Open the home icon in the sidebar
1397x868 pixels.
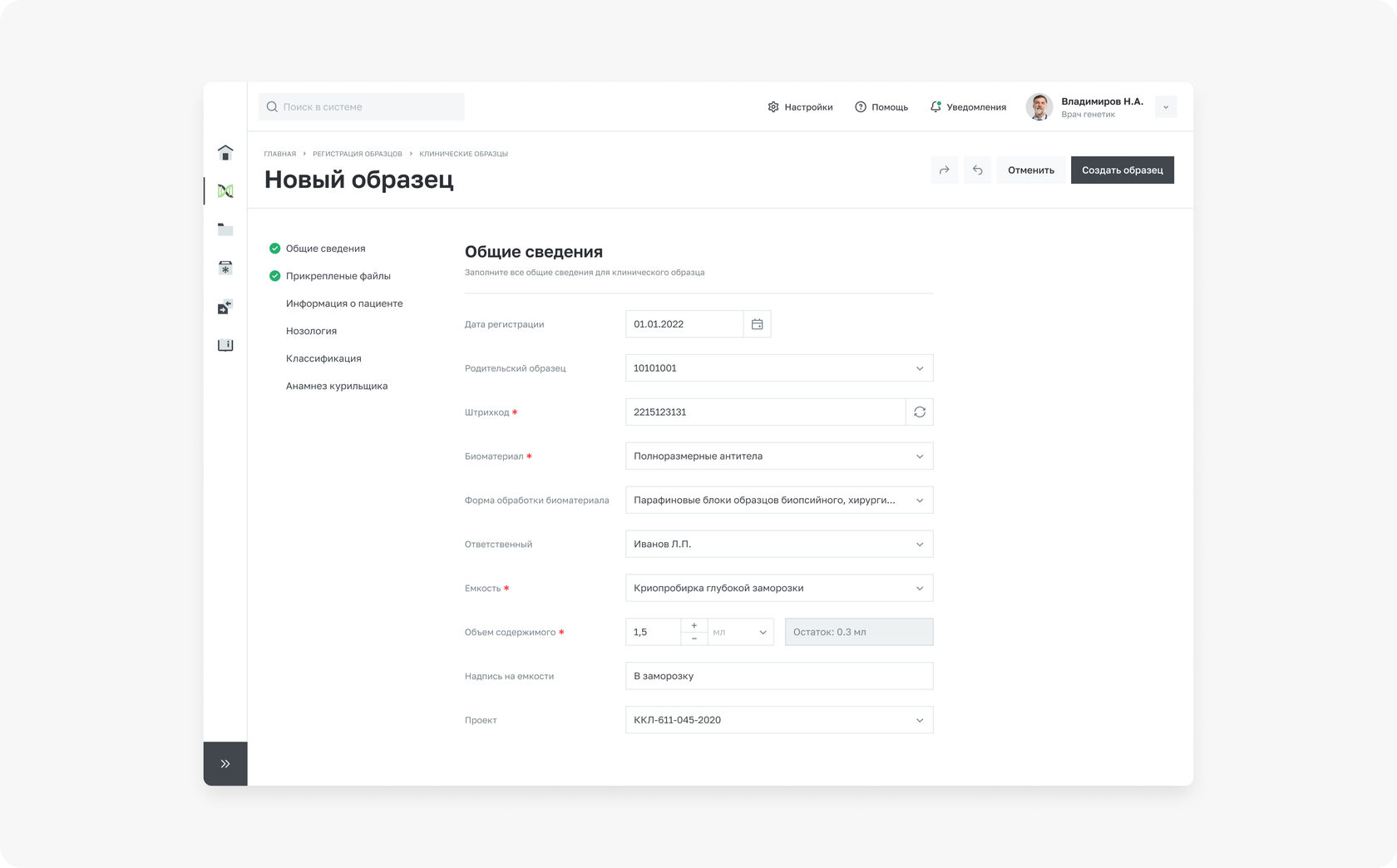point(225,153)
